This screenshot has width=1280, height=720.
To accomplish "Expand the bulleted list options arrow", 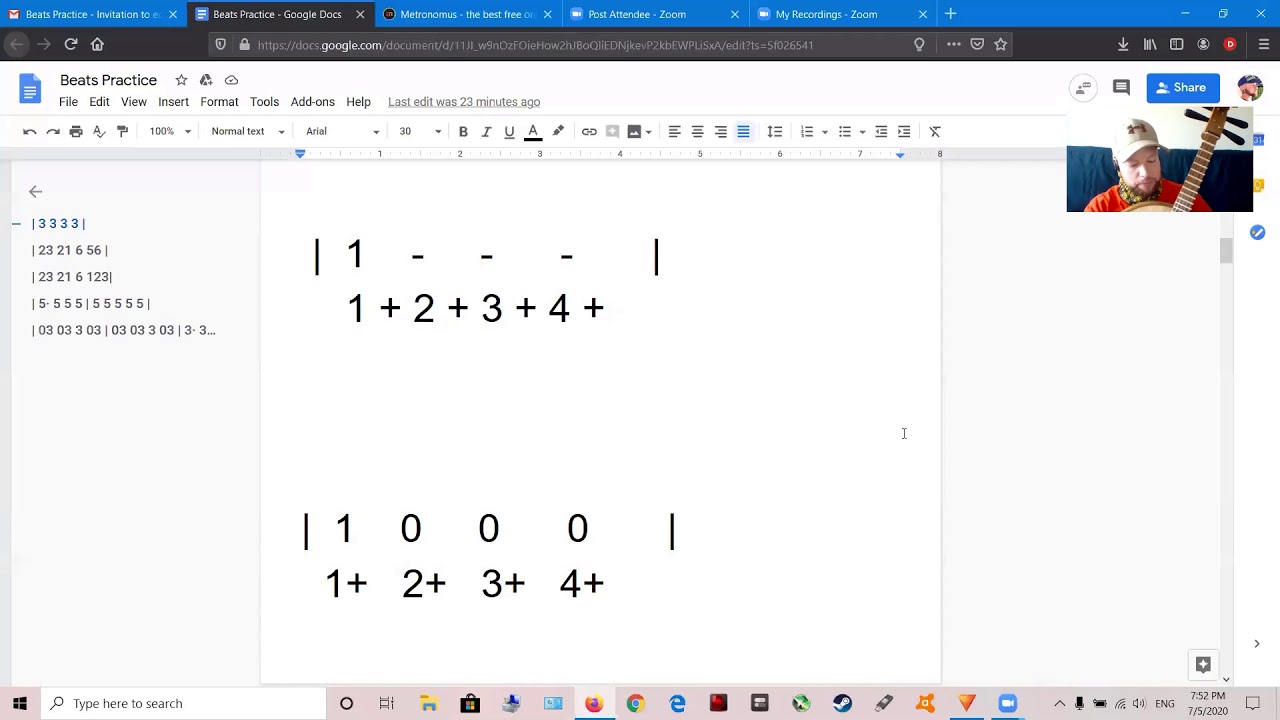I will click(x=862, y=131).
